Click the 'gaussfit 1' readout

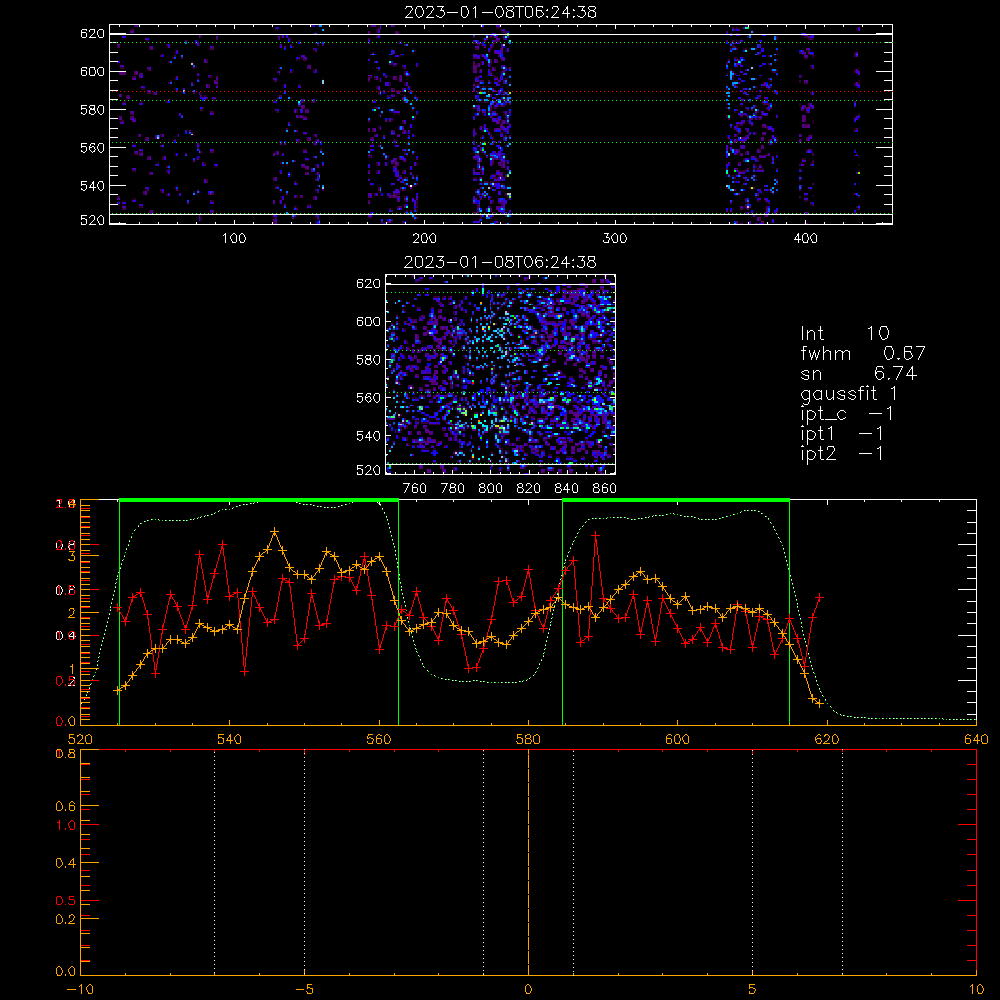(x=849, y=393)
